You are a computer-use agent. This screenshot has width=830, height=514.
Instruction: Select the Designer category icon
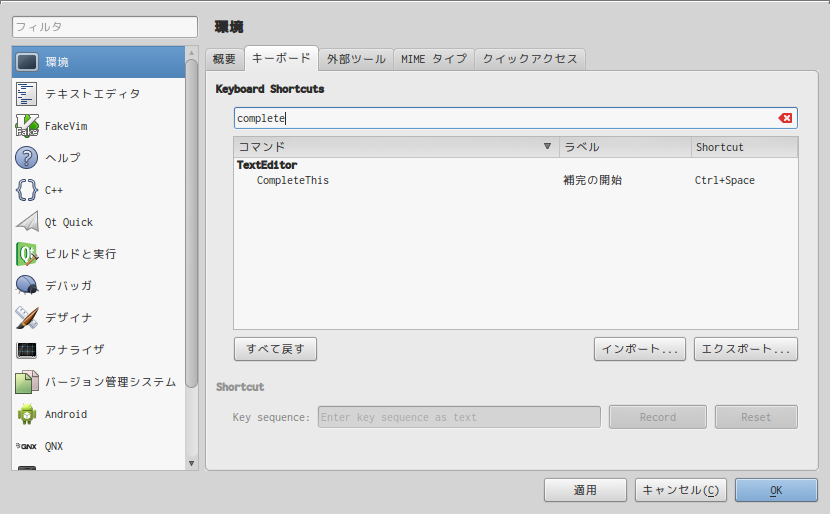(x=27, y=318)
